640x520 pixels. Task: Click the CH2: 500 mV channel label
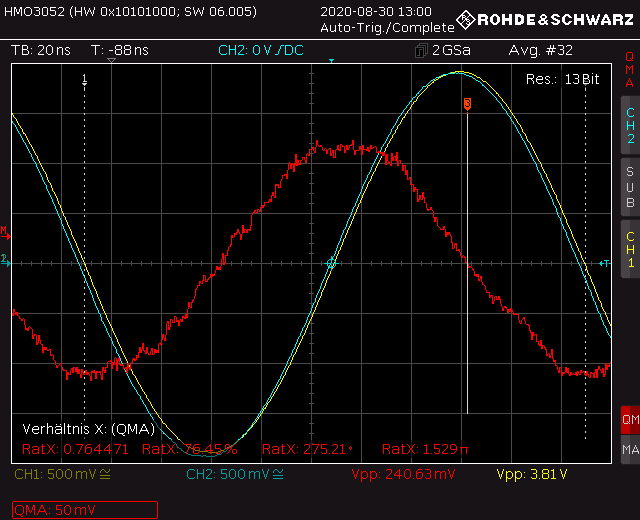point(233,474)
